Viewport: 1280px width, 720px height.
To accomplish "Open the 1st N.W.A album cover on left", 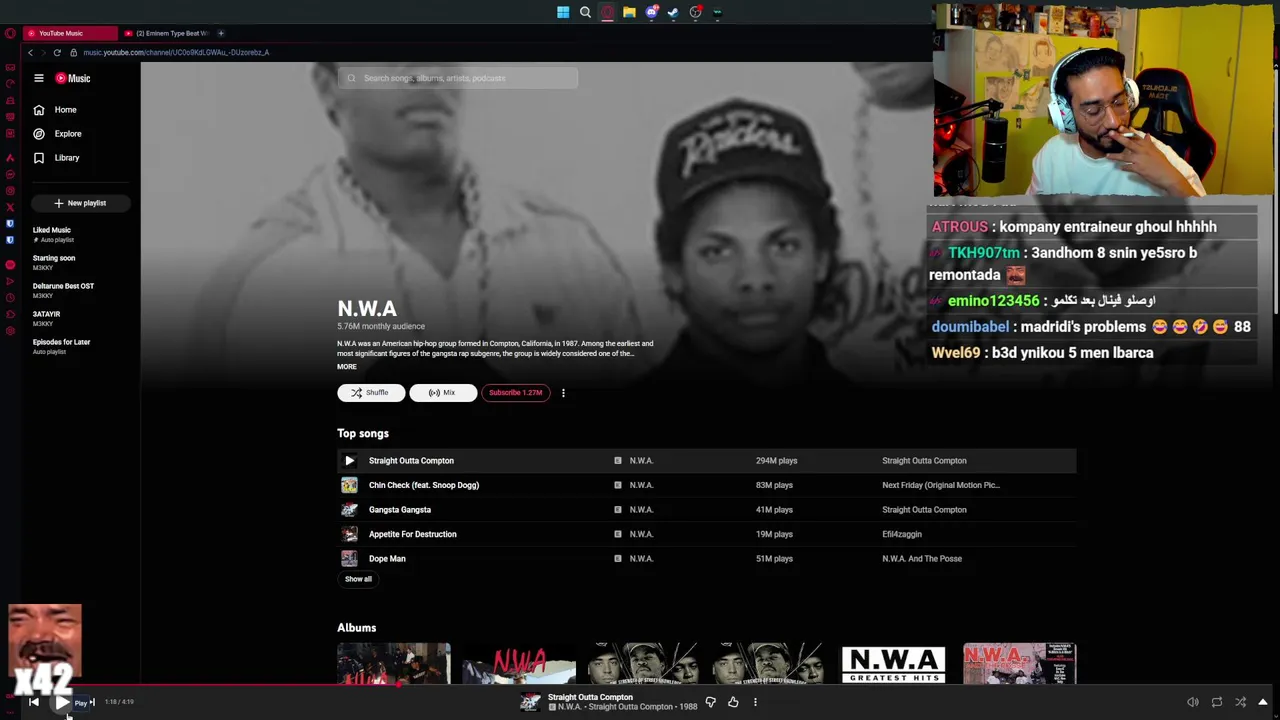I will click(394, 664).
